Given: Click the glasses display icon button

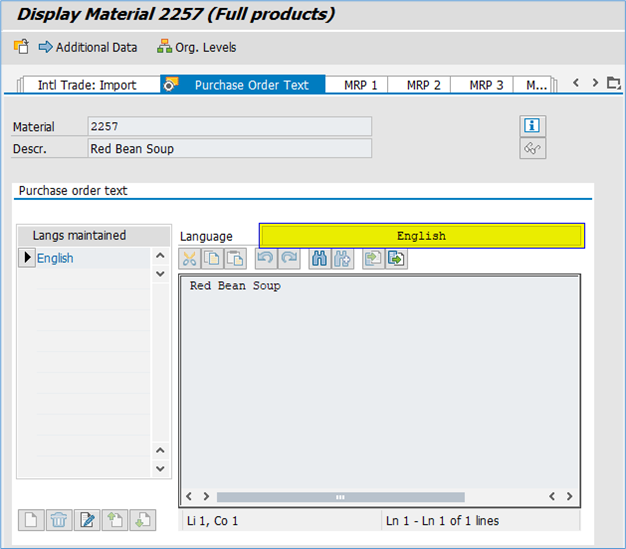Looking at the screenshot, I should tap(532, 149).
